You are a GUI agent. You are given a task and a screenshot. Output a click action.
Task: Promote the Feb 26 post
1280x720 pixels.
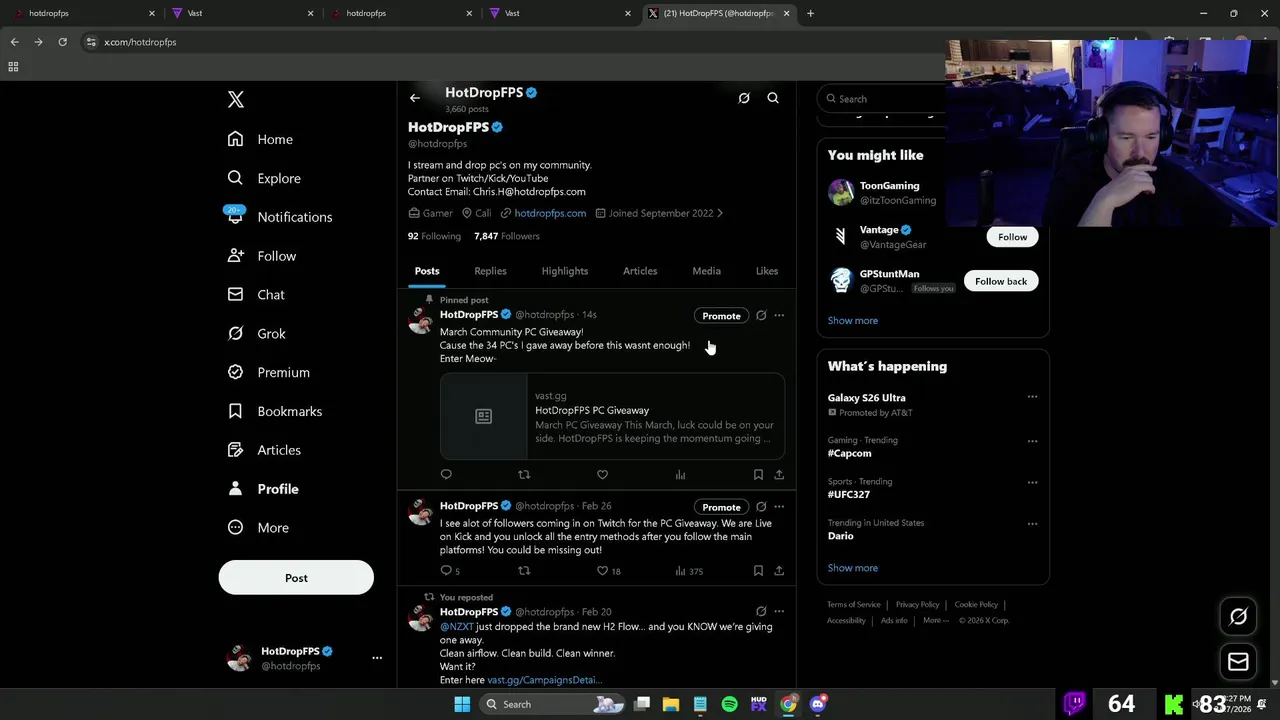[x=721, y=507]
